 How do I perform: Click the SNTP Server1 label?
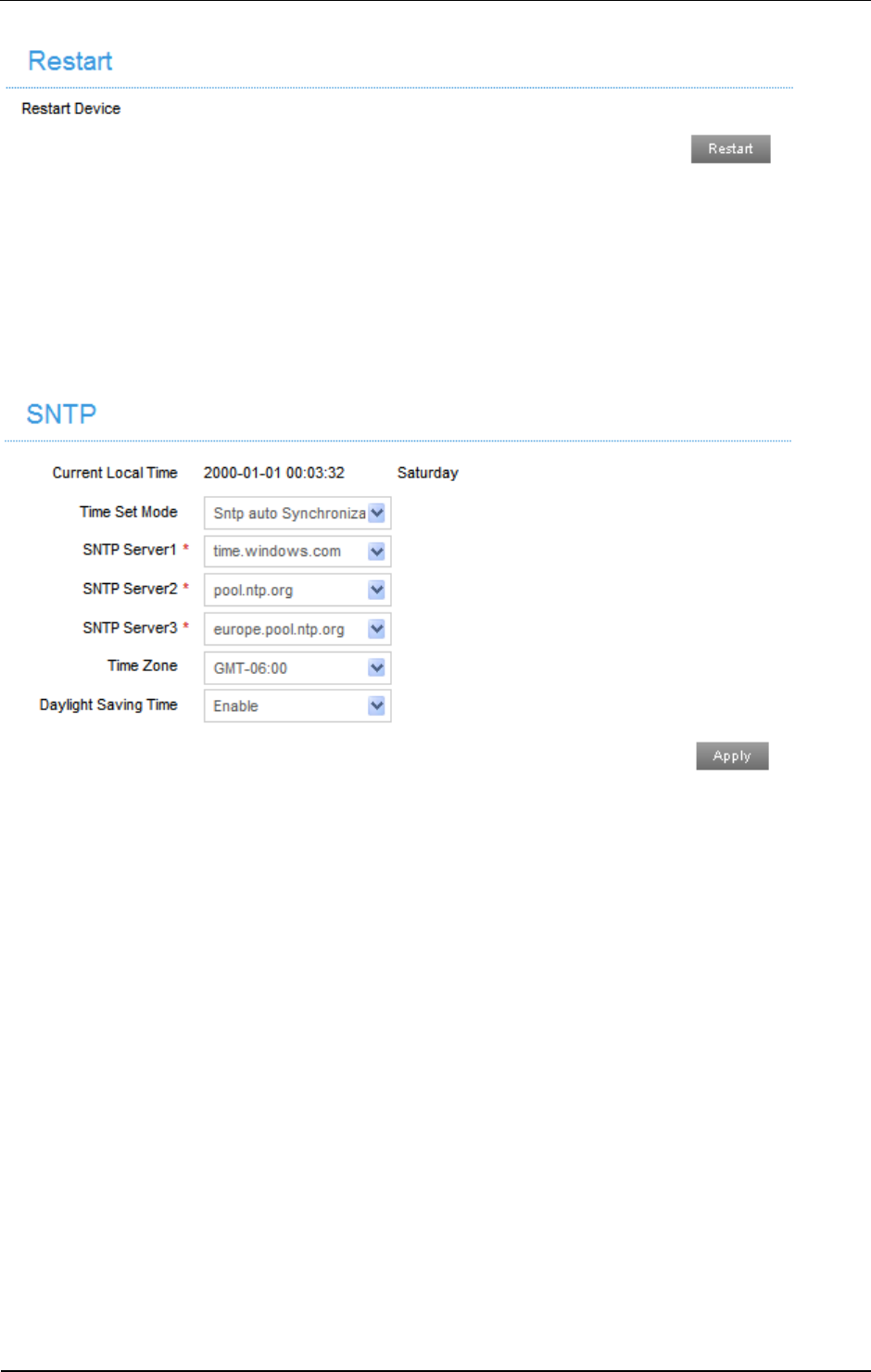pos(130,550)
